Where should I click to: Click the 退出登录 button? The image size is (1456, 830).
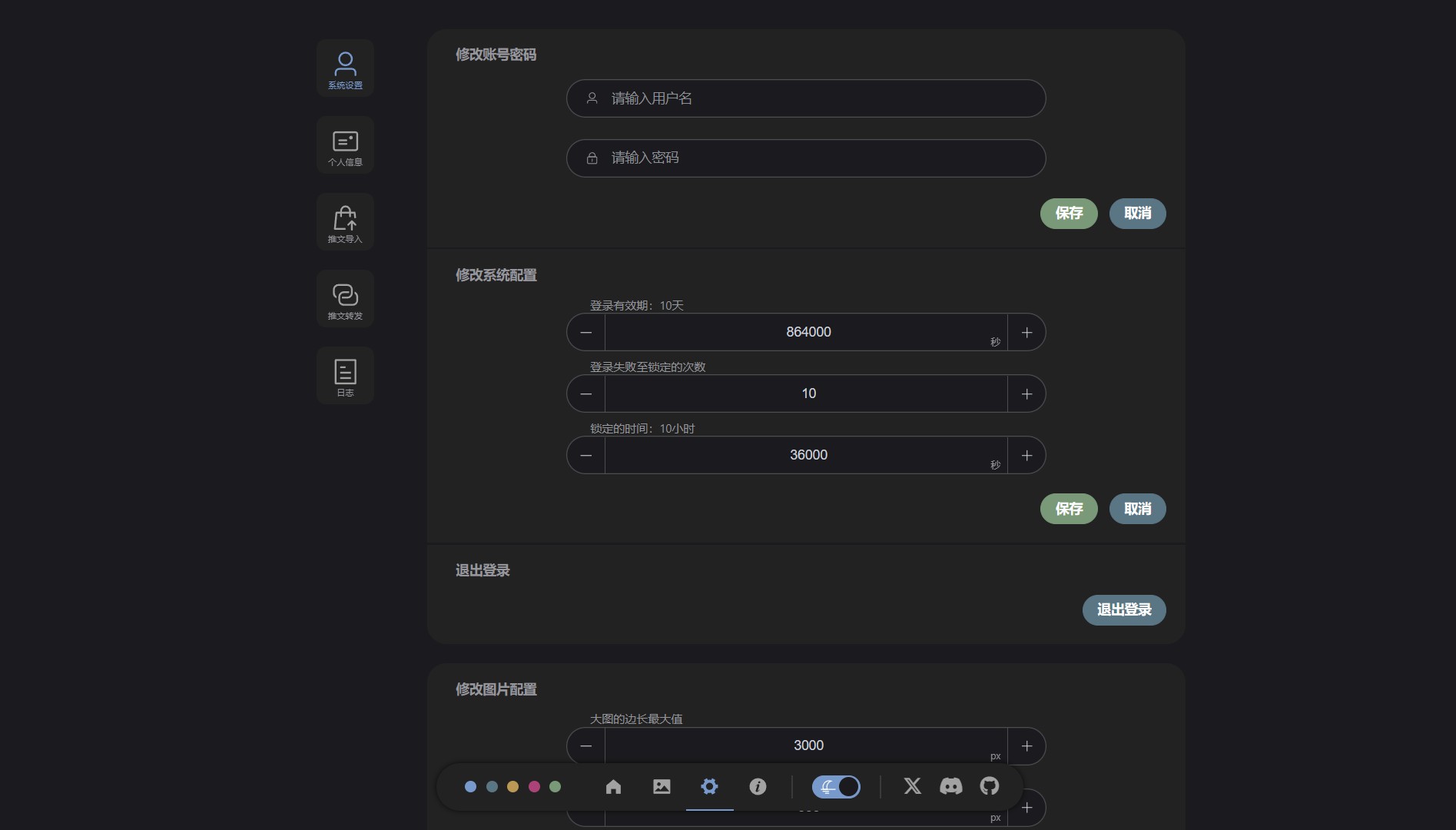[1123, 609]
